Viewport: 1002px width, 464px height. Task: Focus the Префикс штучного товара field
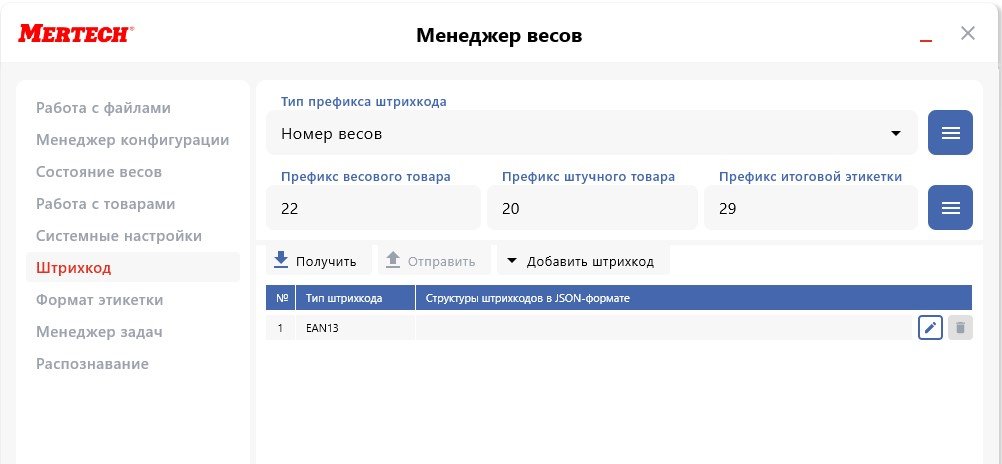point(591,209)
